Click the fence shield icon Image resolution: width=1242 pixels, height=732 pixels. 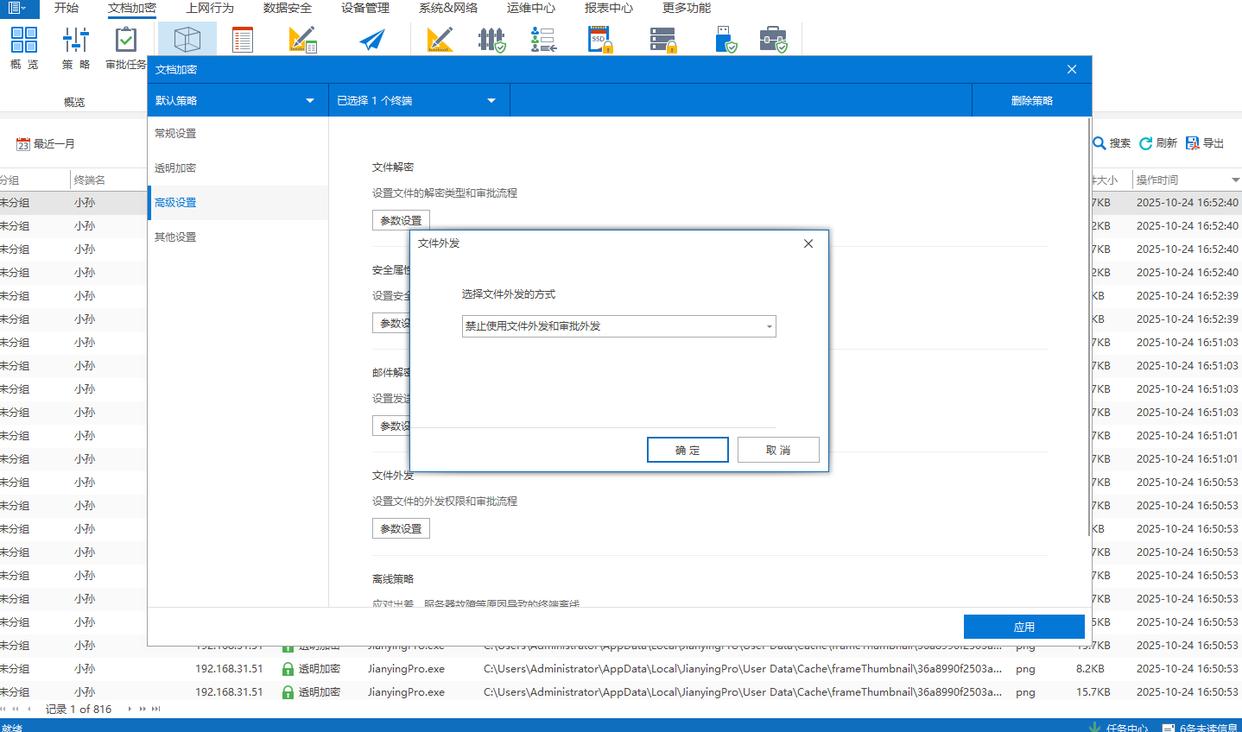491,40
